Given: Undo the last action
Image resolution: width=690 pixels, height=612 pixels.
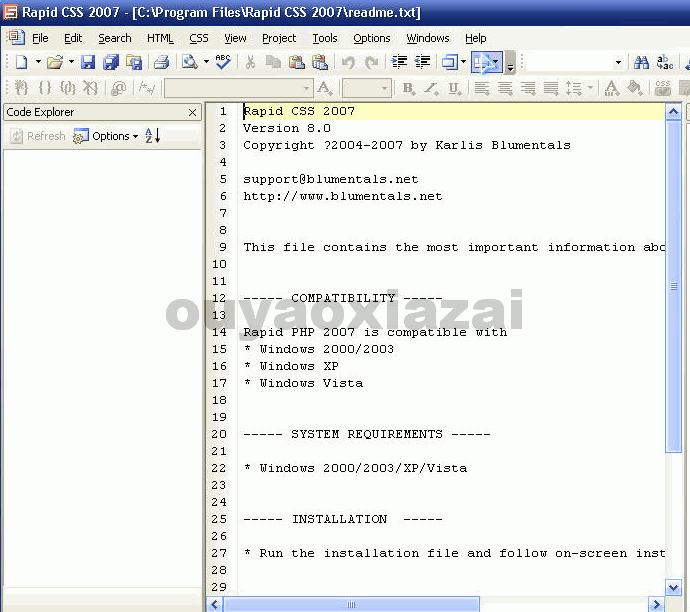Looking at the screenshot, I should pyautogui.click(x=348, y=62).
